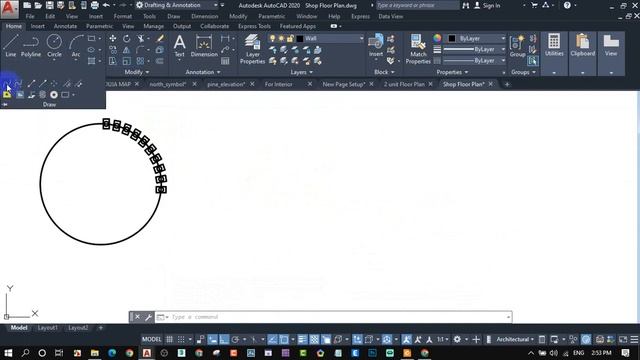Click the Rotate tool icon

[x=127, y=38]
